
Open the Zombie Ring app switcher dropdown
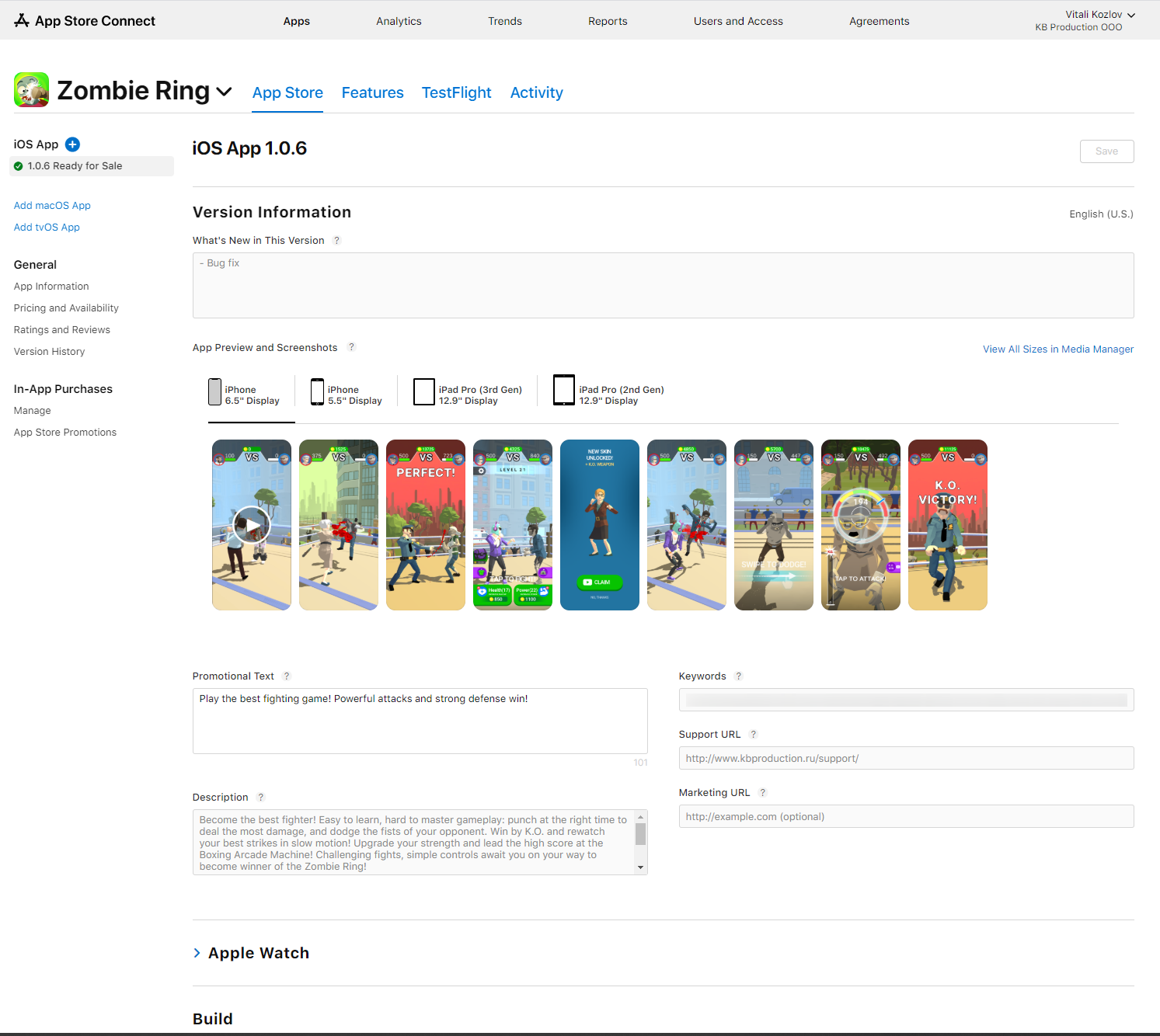224,92
